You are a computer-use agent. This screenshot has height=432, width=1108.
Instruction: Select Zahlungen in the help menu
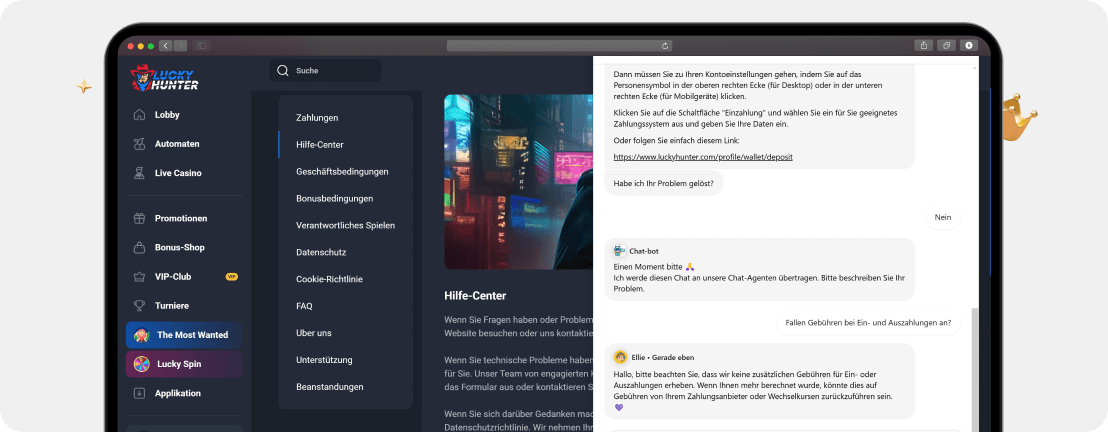(317, 118)
